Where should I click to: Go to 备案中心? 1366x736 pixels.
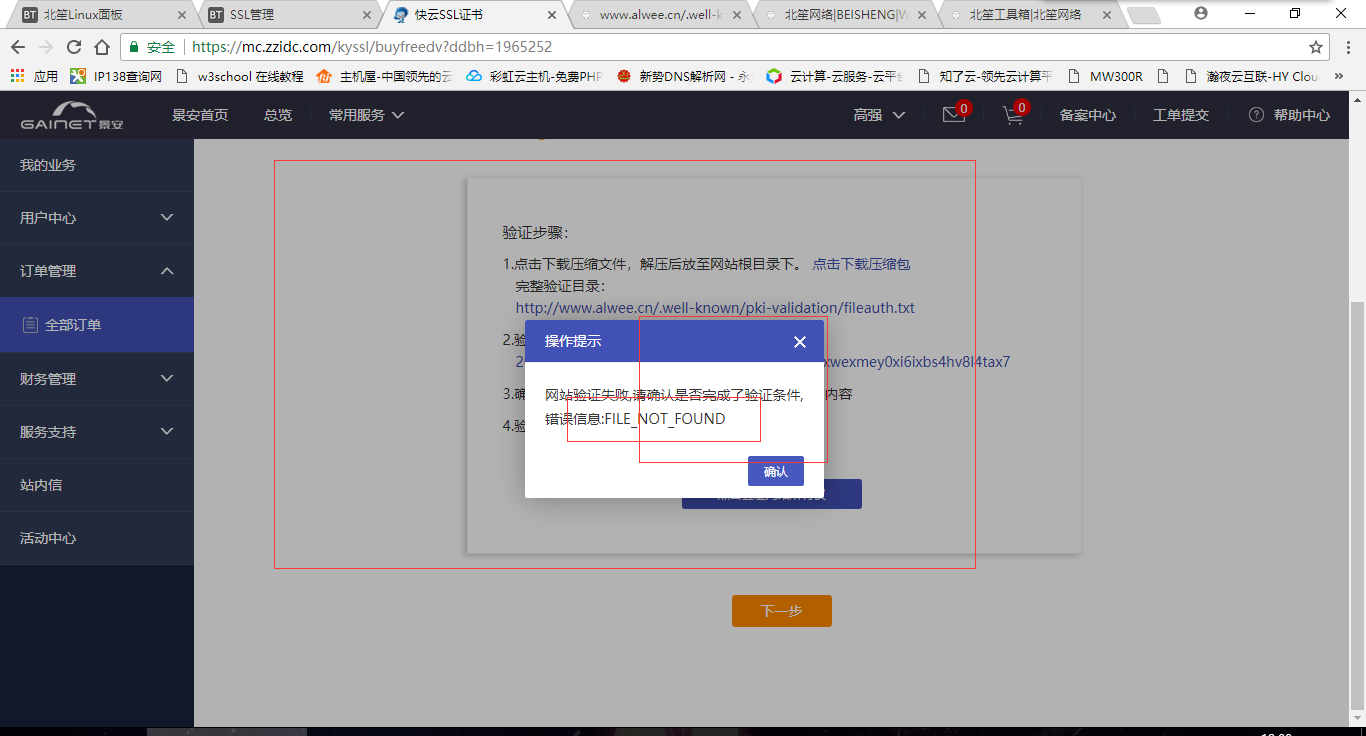pos(1088,115)
